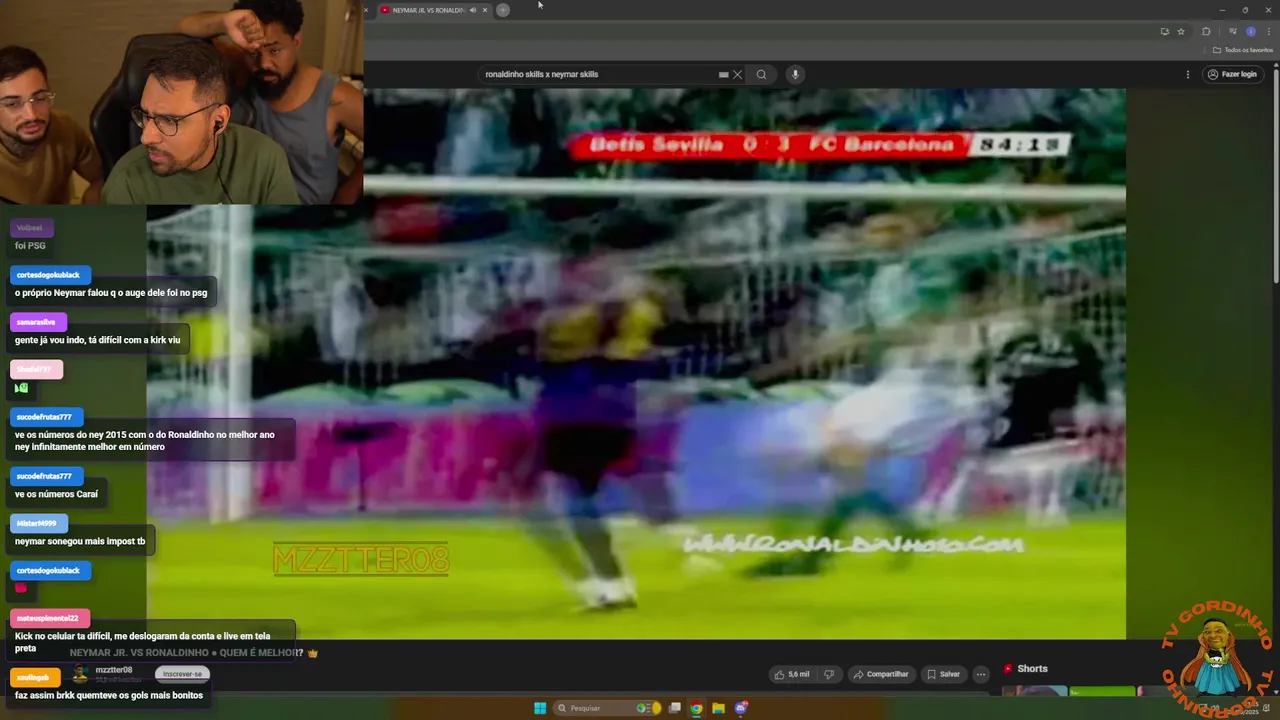Open the on-screen keyboard in search box
The width and height of the screenshot is (1280, 720).
click(723, 74)
